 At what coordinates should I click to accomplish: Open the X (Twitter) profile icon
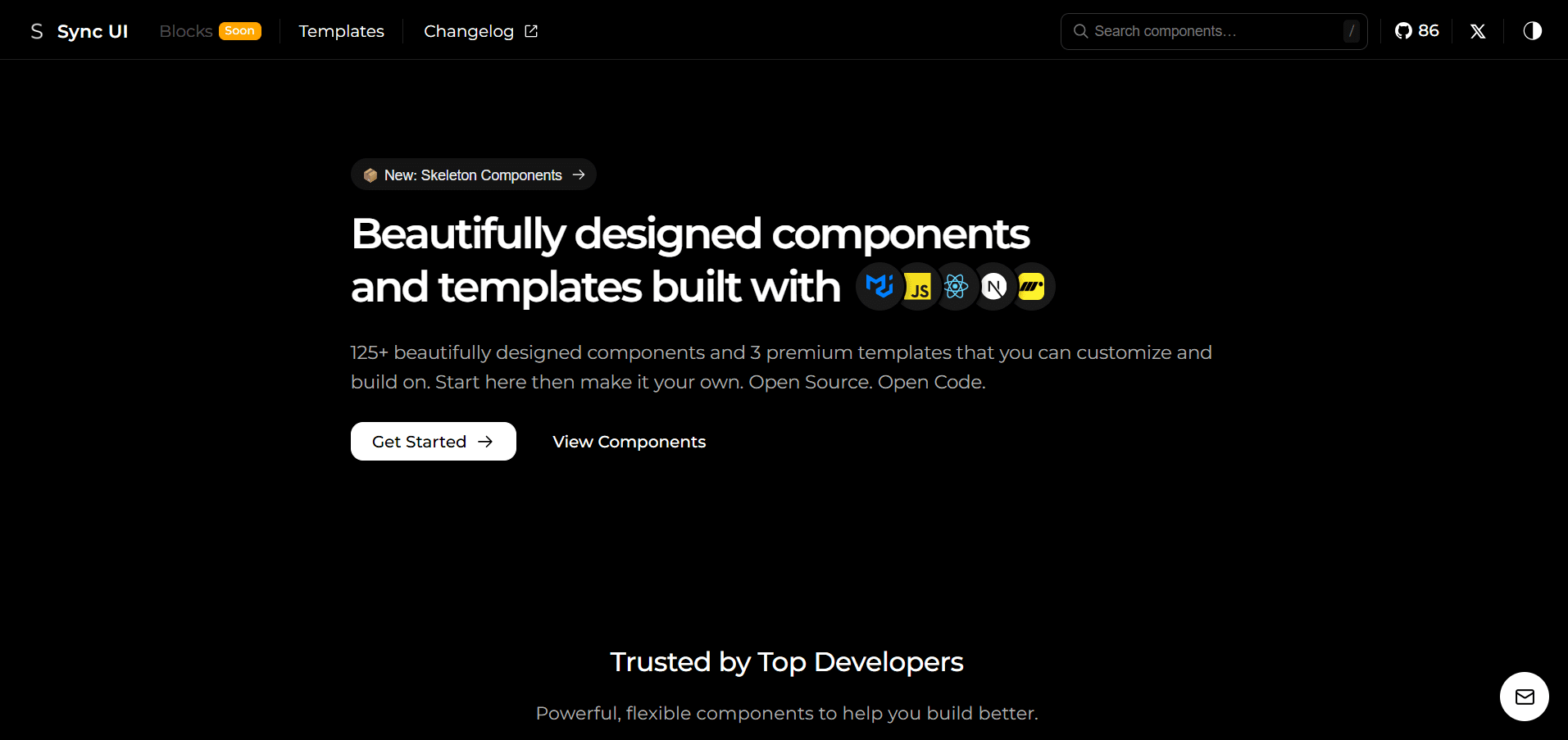pos(1478,31)
